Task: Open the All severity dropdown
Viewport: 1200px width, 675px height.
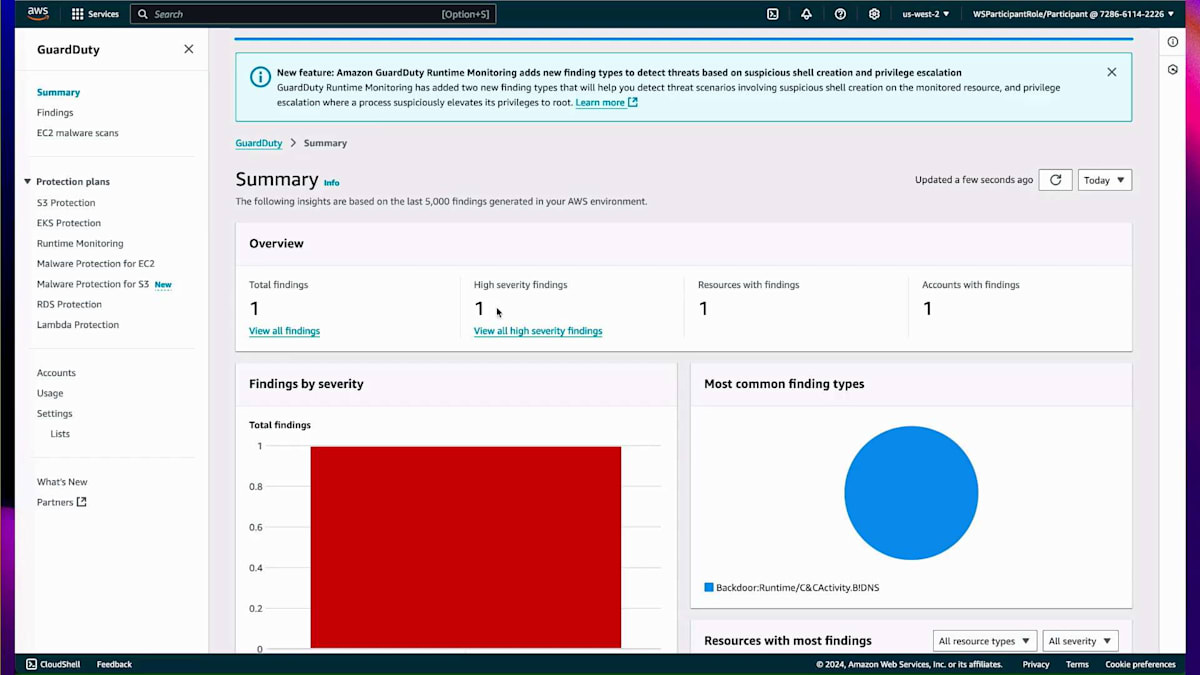Action: pos(1080,641)
